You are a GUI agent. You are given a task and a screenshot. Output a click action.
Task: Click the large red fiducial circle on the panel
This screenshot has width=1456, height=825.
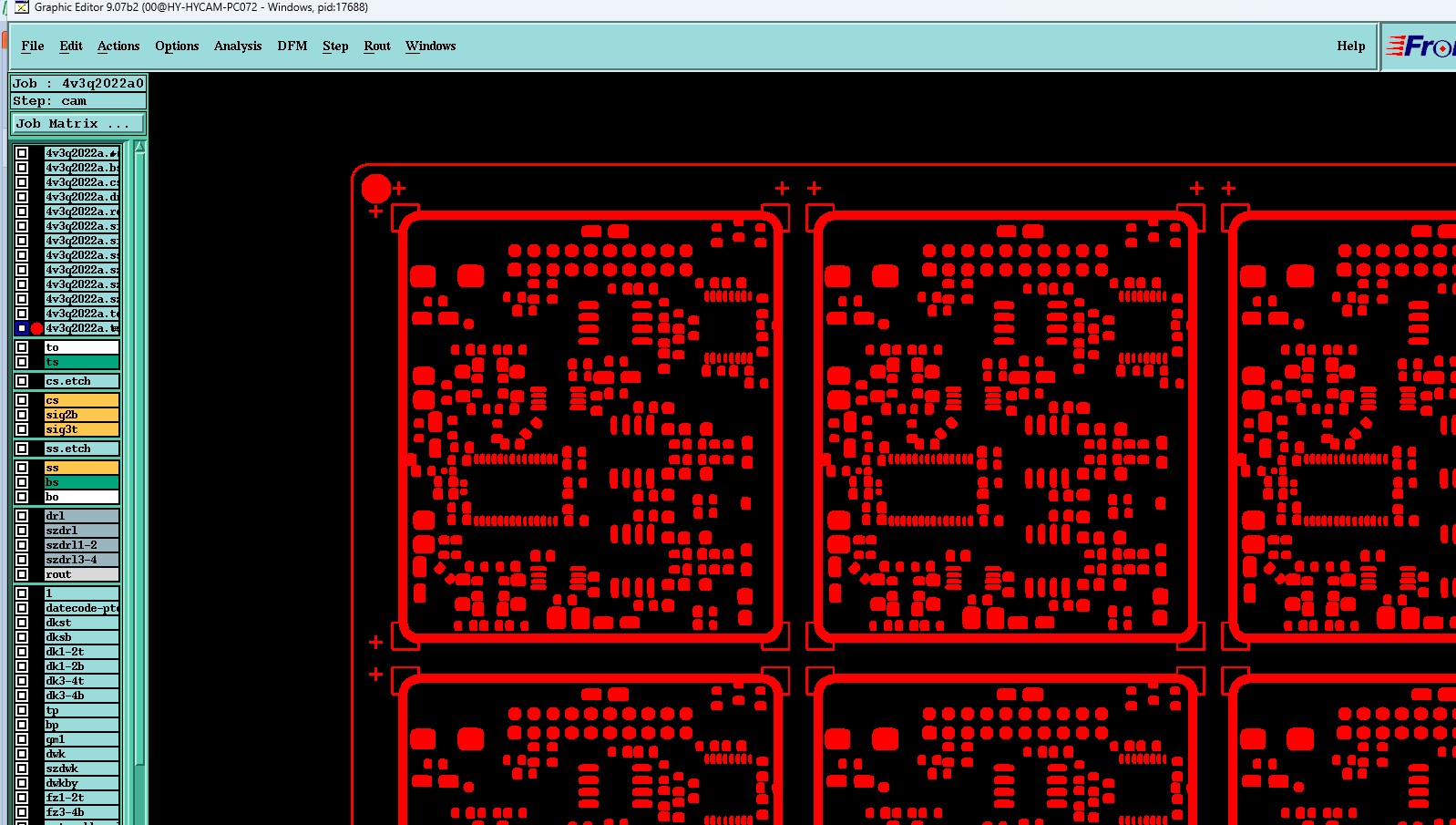376,189
